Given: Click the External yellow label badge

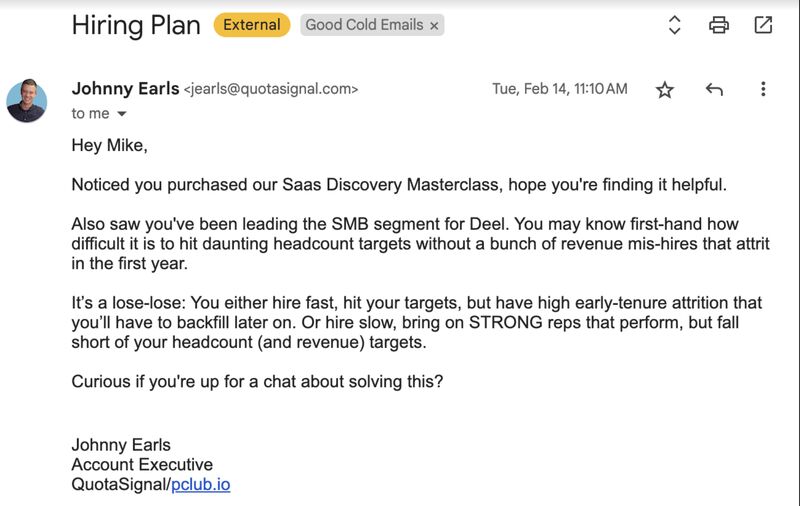Looking at the screenshot, I should tap(252, 25).
